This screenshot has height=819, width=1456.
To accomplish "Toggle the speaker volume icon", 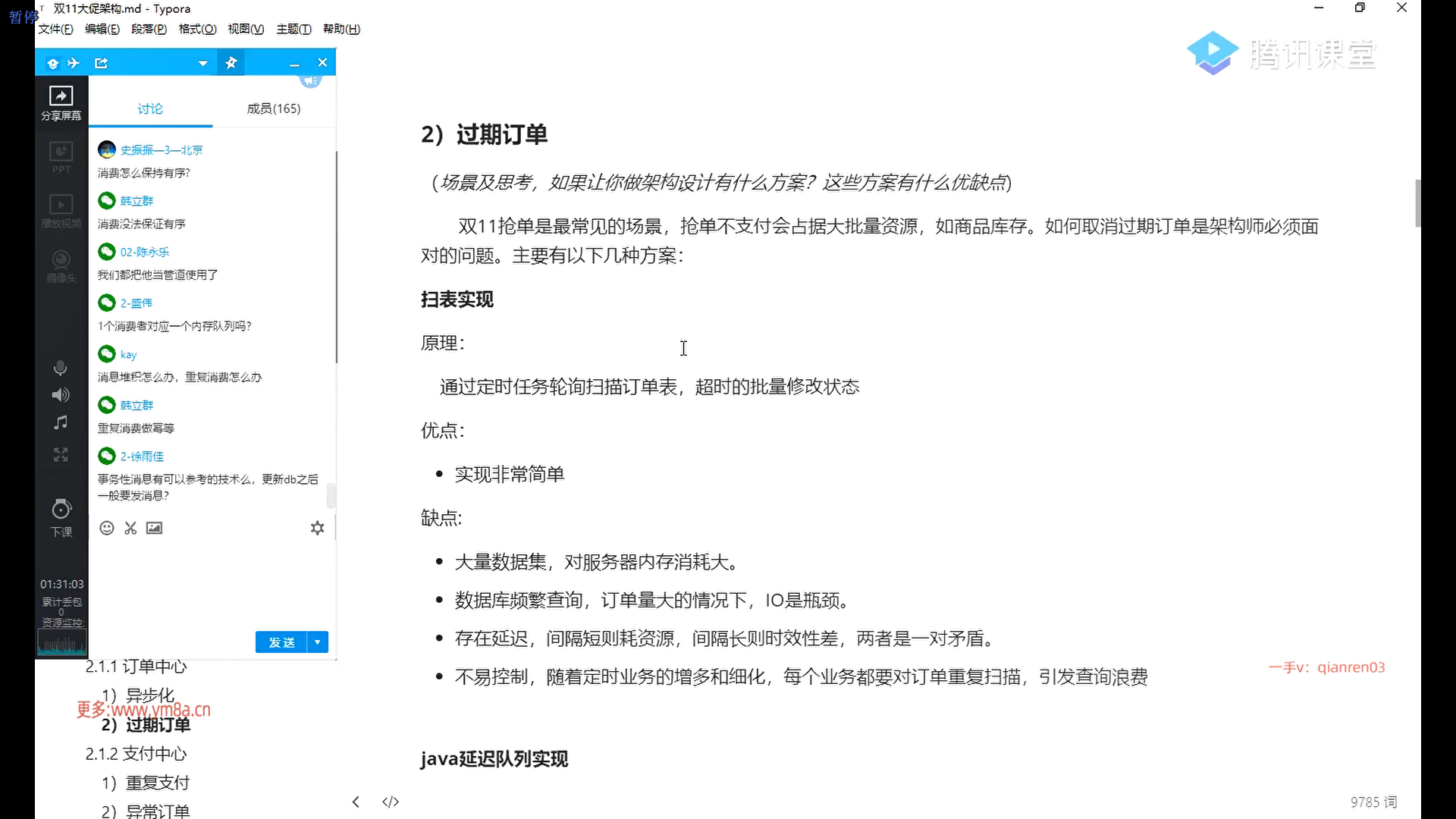I will click(x=61, y=395).
